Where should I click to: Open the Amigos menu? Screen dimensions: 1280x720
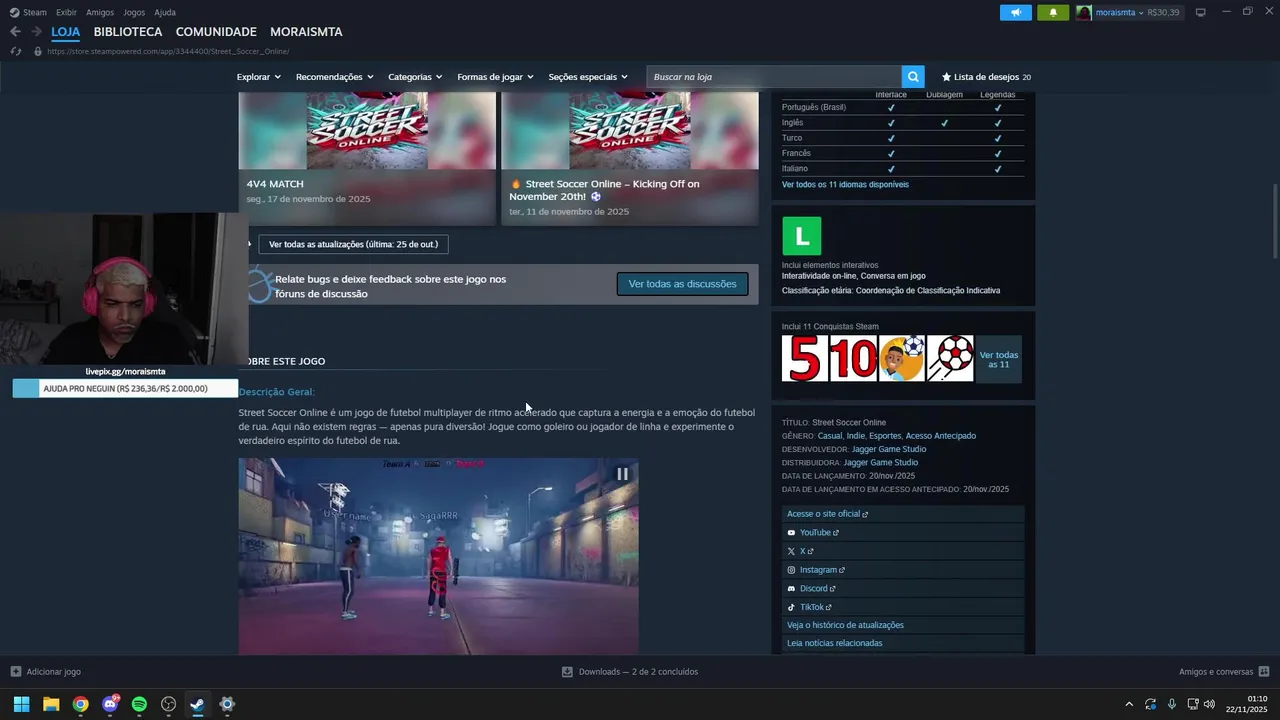[100, 12]
